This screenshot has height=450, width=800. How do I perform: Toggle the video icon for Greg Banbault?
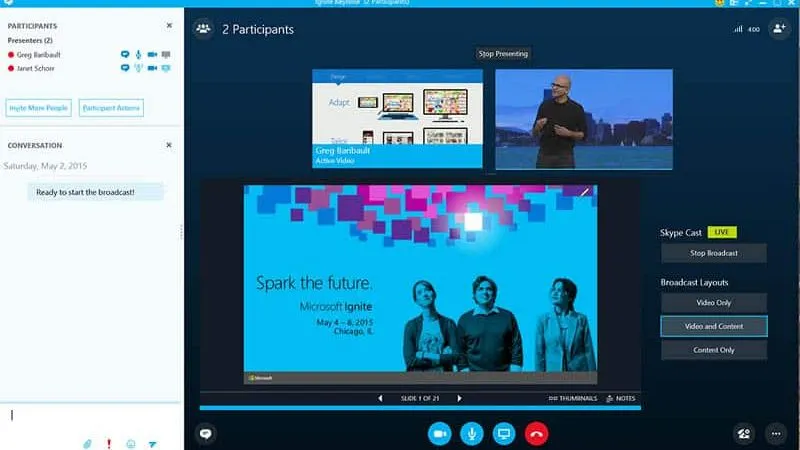152,54
